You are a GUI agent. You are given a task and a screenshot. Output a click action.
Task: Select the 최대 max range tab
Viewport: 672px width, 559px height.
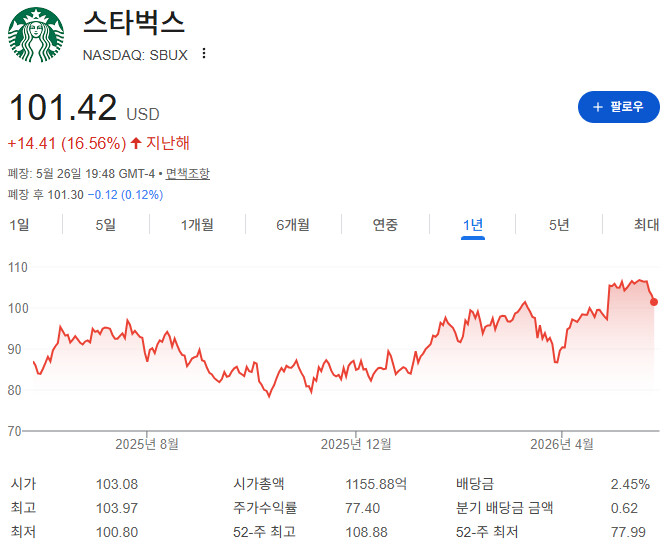coord(646,225)
